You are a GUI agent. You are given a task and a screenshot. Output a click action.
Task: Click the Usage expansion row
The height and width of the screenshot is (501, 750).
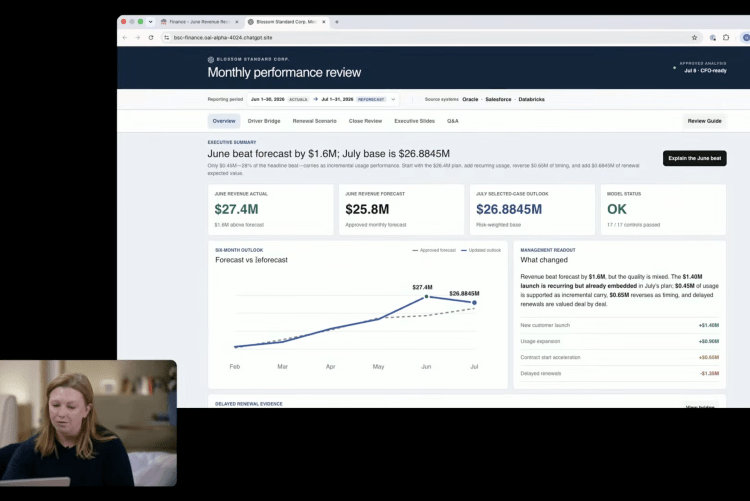pos(619,342)
